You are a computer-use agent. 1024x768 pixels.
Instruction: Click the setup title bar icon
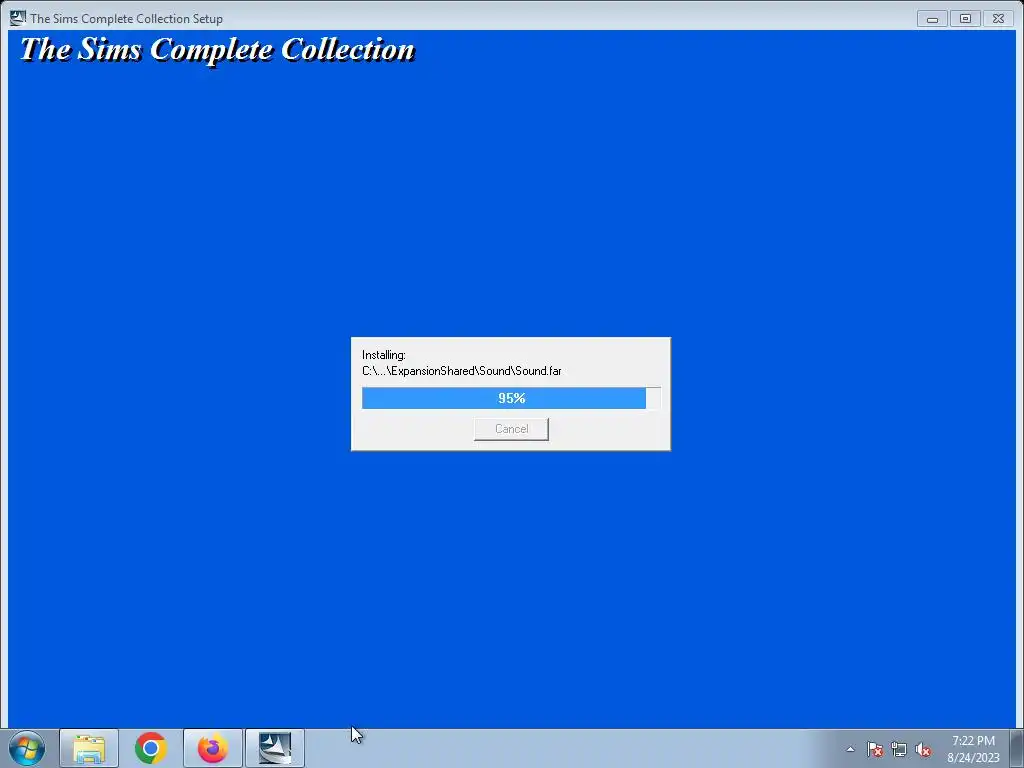coord(18,18)
